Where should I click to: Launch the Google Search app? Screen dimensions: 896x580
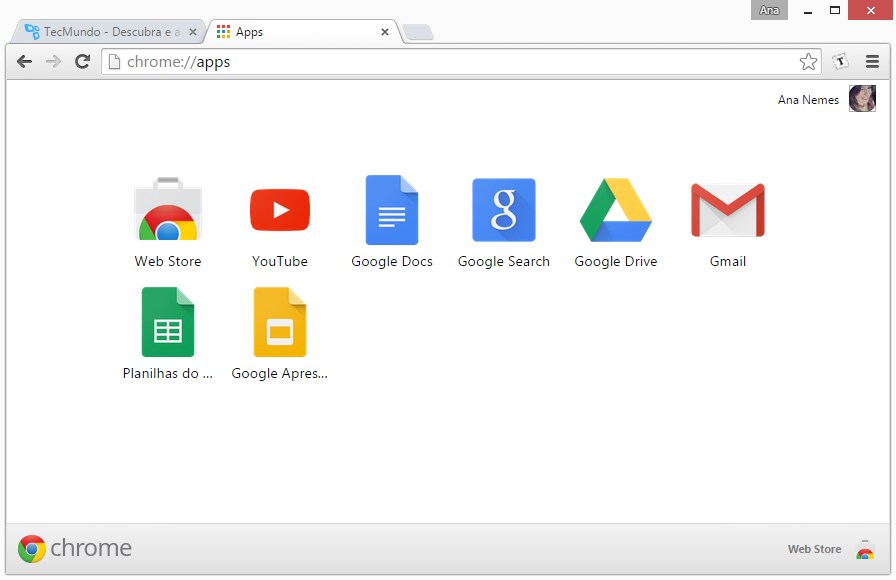pos(503,210)
